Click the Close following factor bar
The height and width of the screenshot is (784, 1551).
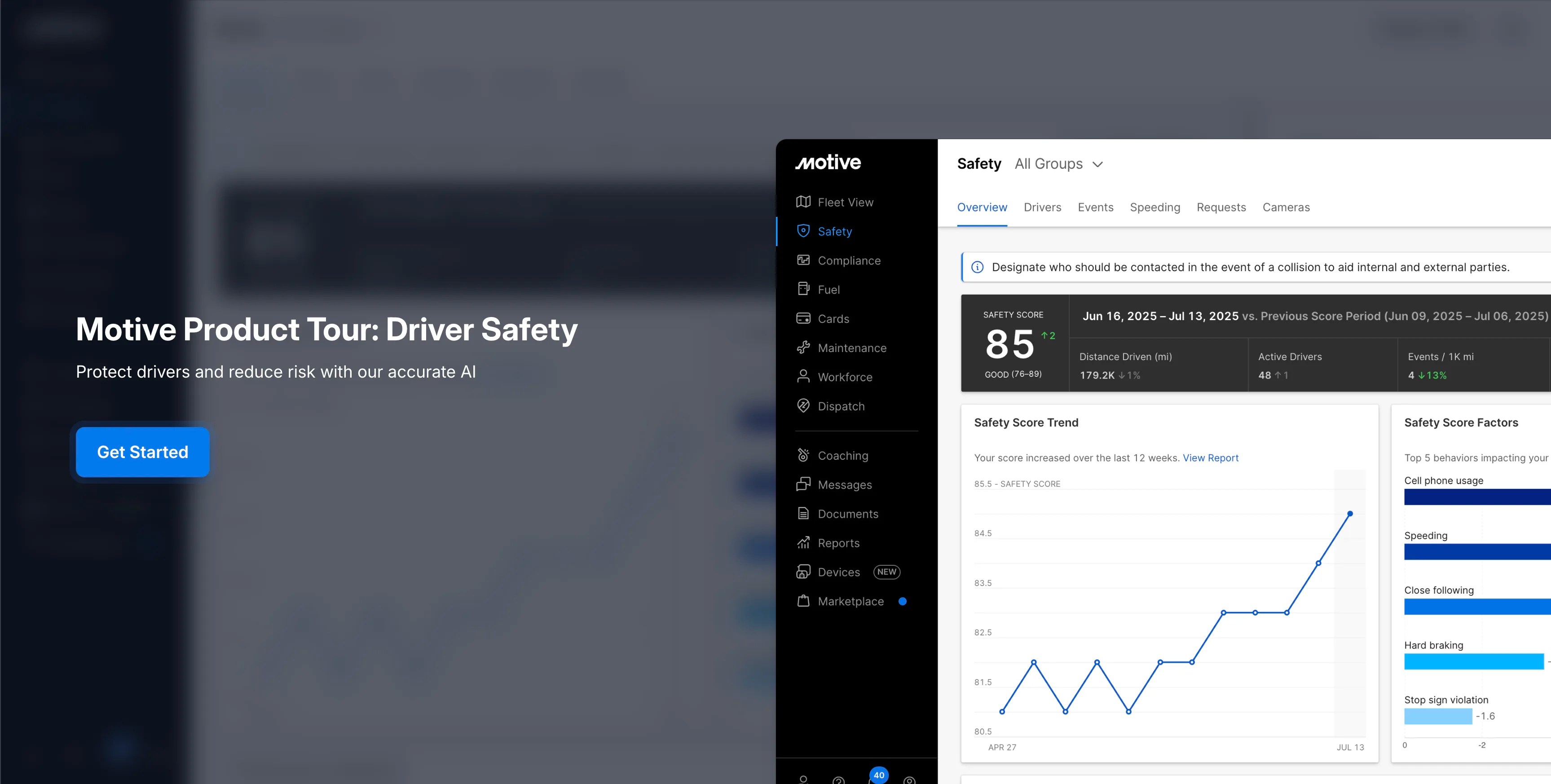click(x=1477, y=606)
